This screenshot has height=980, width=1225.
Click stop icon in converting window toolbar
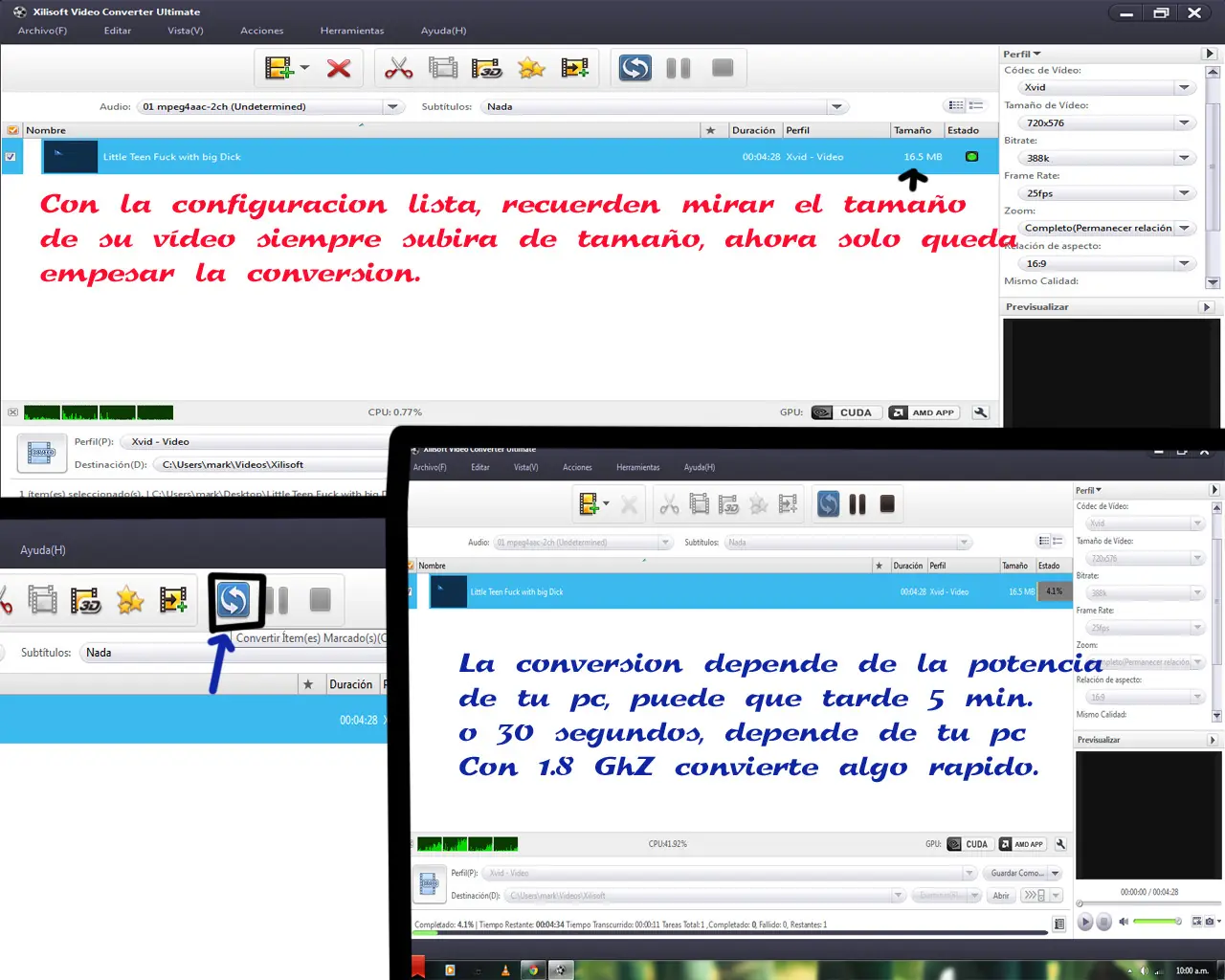[887, 503]
